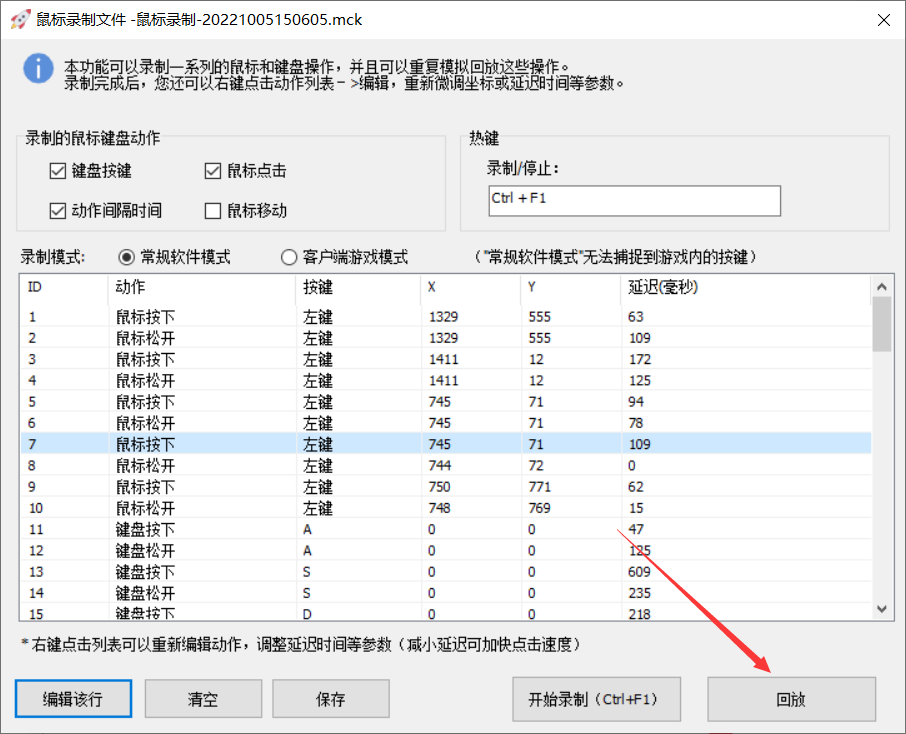Click the rocket app icon in title bar
Screen dimensions: 906x734
click(x=20, y=19)
